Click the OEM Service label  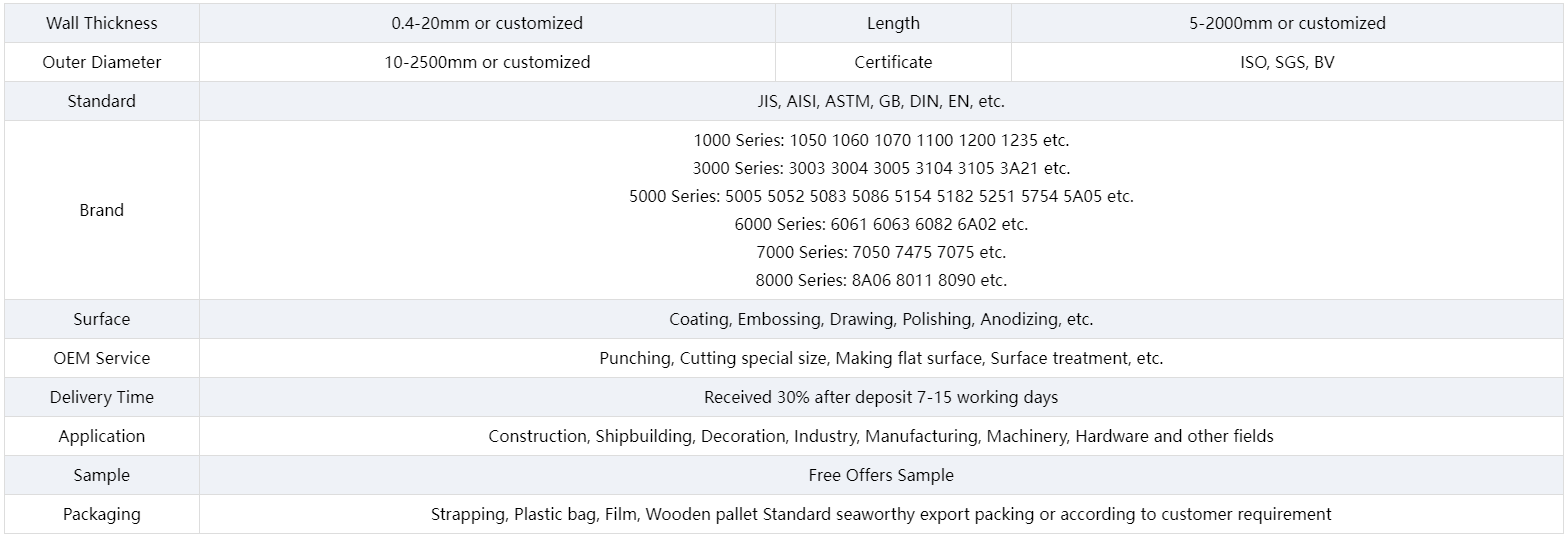point(101,358)
